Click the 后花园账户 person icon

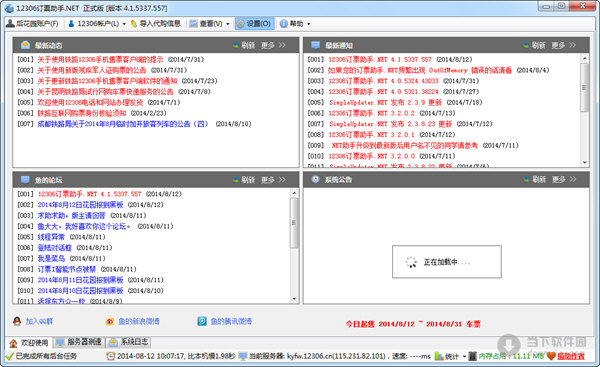(10, 24)
